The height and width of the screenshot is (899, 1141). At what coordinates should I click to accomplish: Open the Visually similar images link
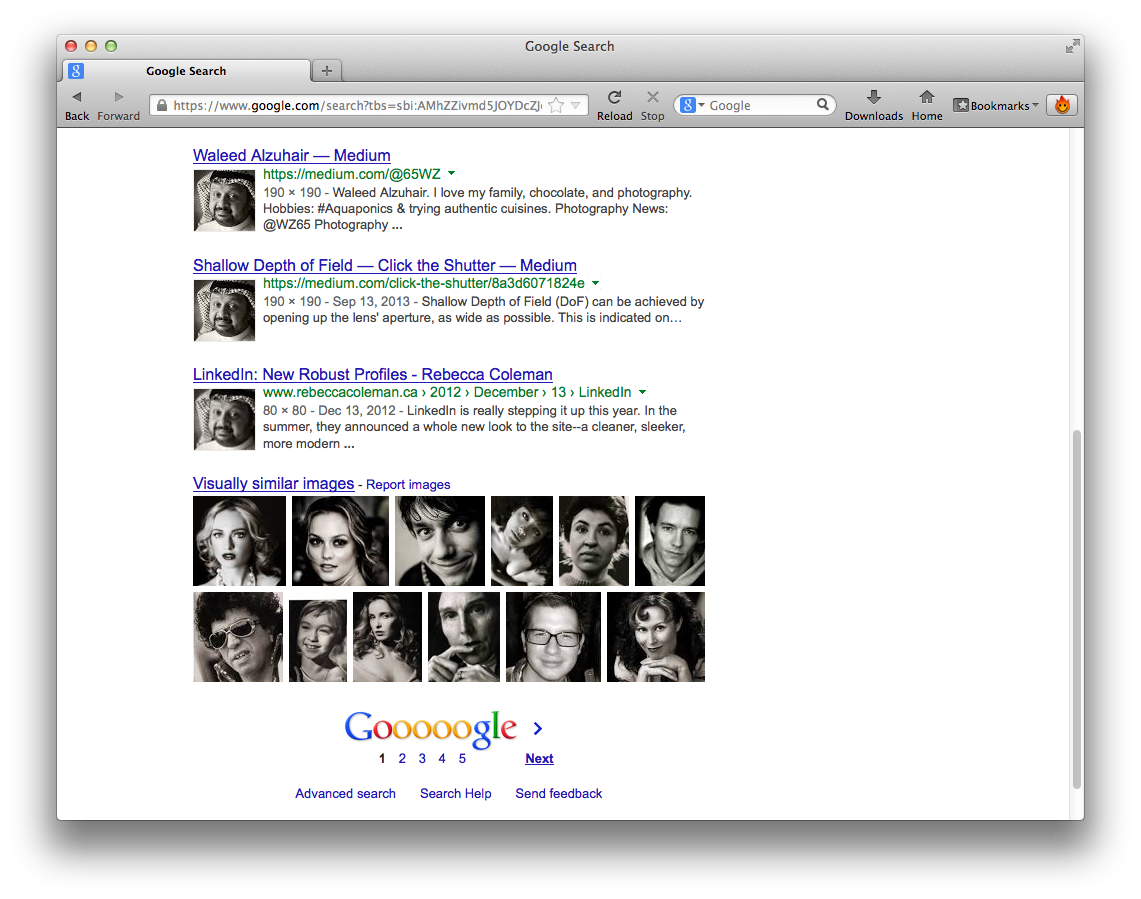[274, 483]
